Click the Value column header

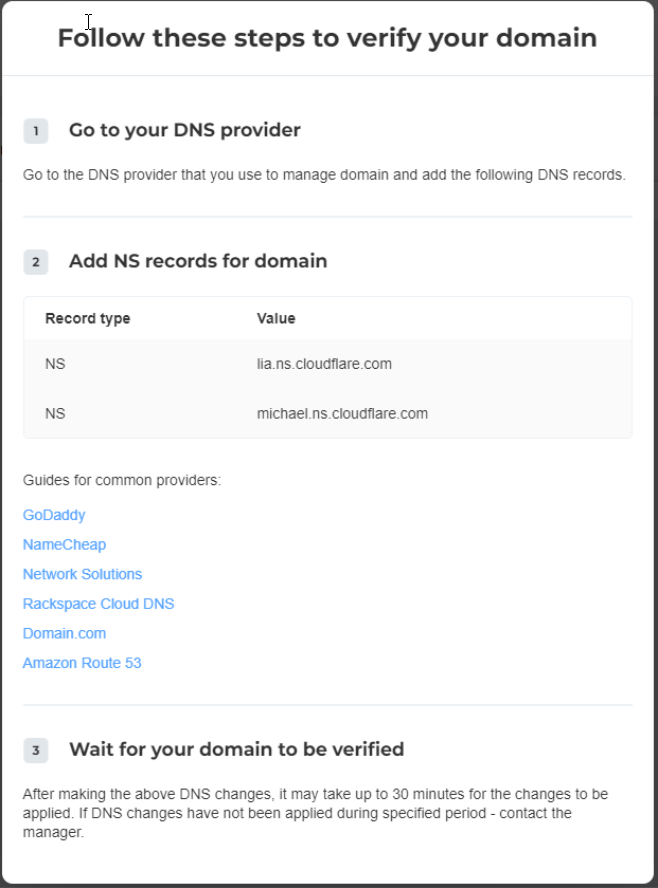coord(276,319)
